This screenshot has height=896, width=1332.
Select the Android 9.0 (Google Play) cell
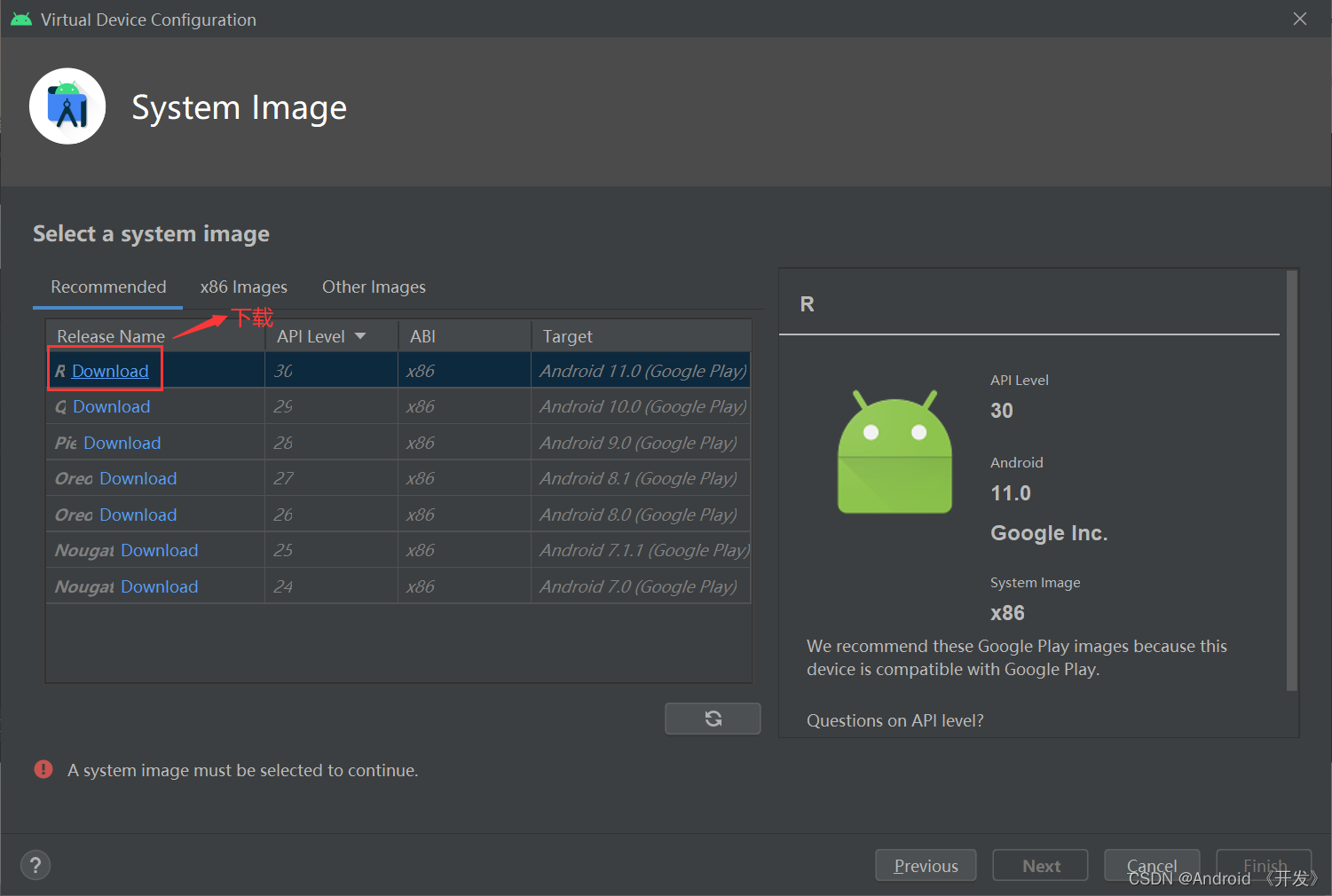[642, 443]
